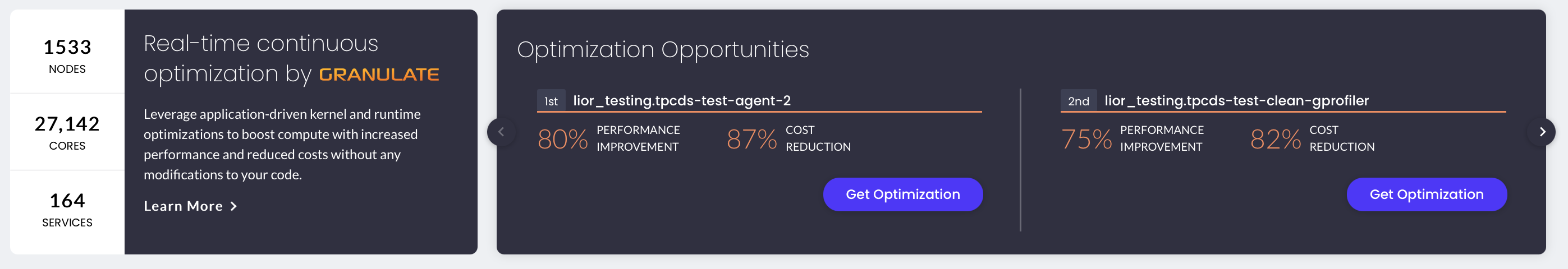Select the 1st rank badge
The width and height of the screenshot is (1568, 269).
(551, 101)
